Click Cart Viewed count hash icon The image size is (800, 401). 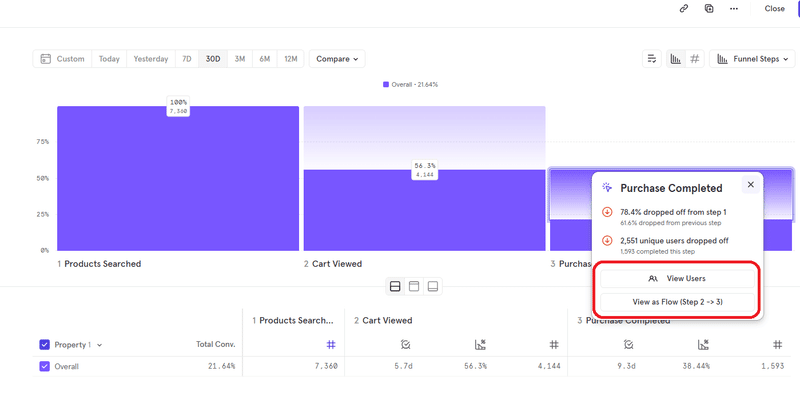(554, 345)
